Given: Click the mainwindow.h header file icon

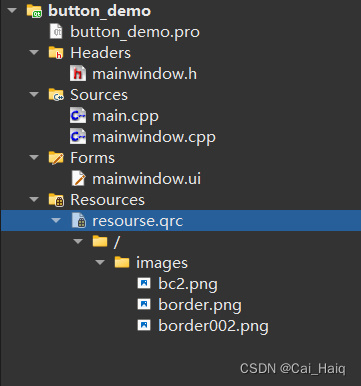Looking at the screenshot, I should point(78,73).
